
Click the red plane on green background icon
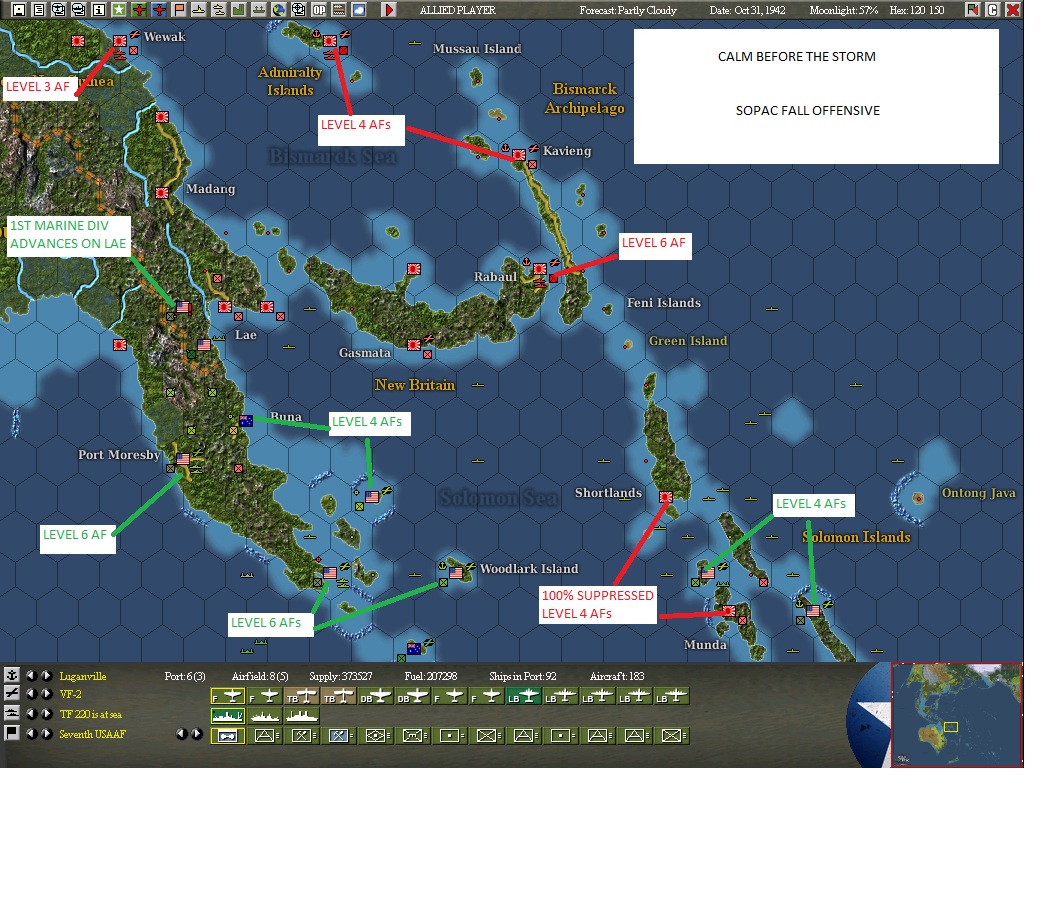tap(139, 9)
